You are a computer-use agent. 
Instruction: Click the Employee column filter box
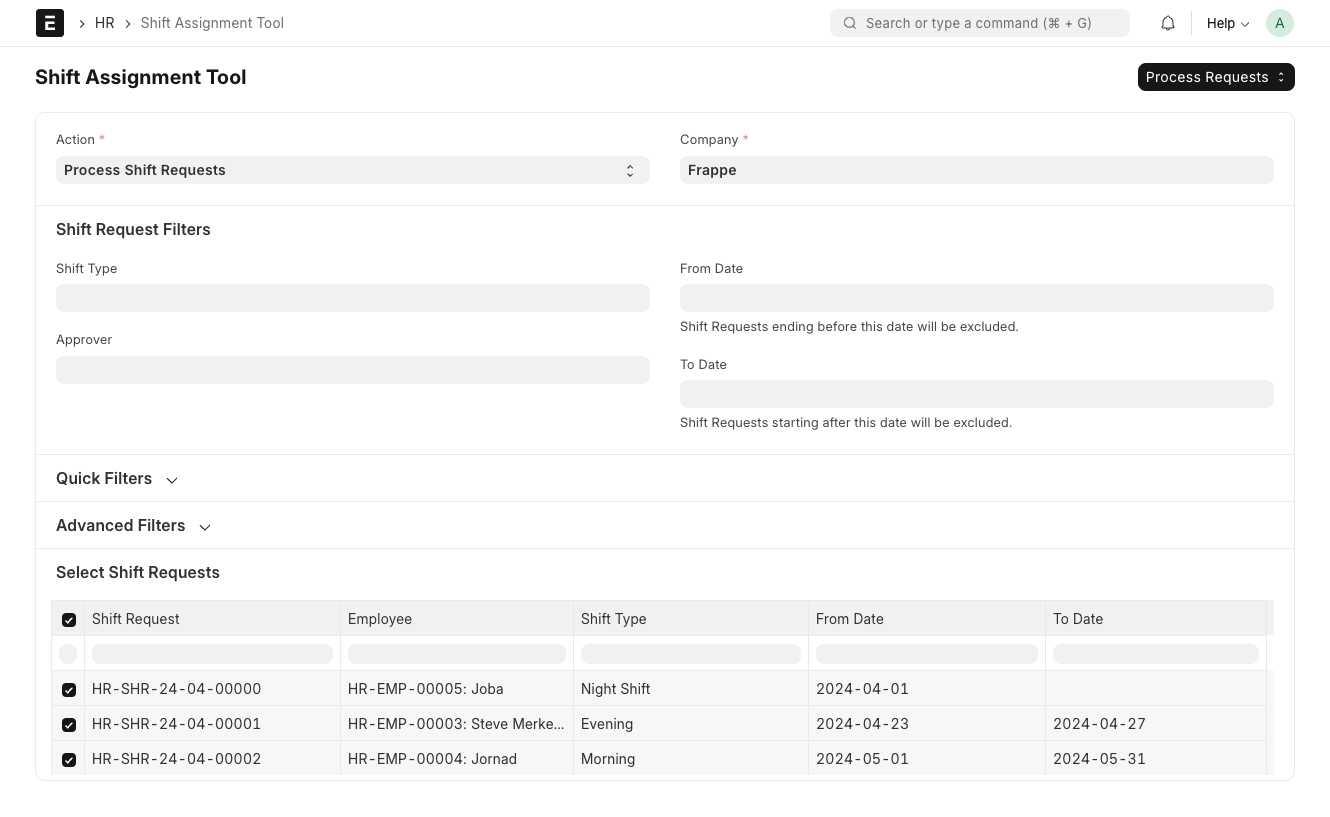(x=457, y=654)
